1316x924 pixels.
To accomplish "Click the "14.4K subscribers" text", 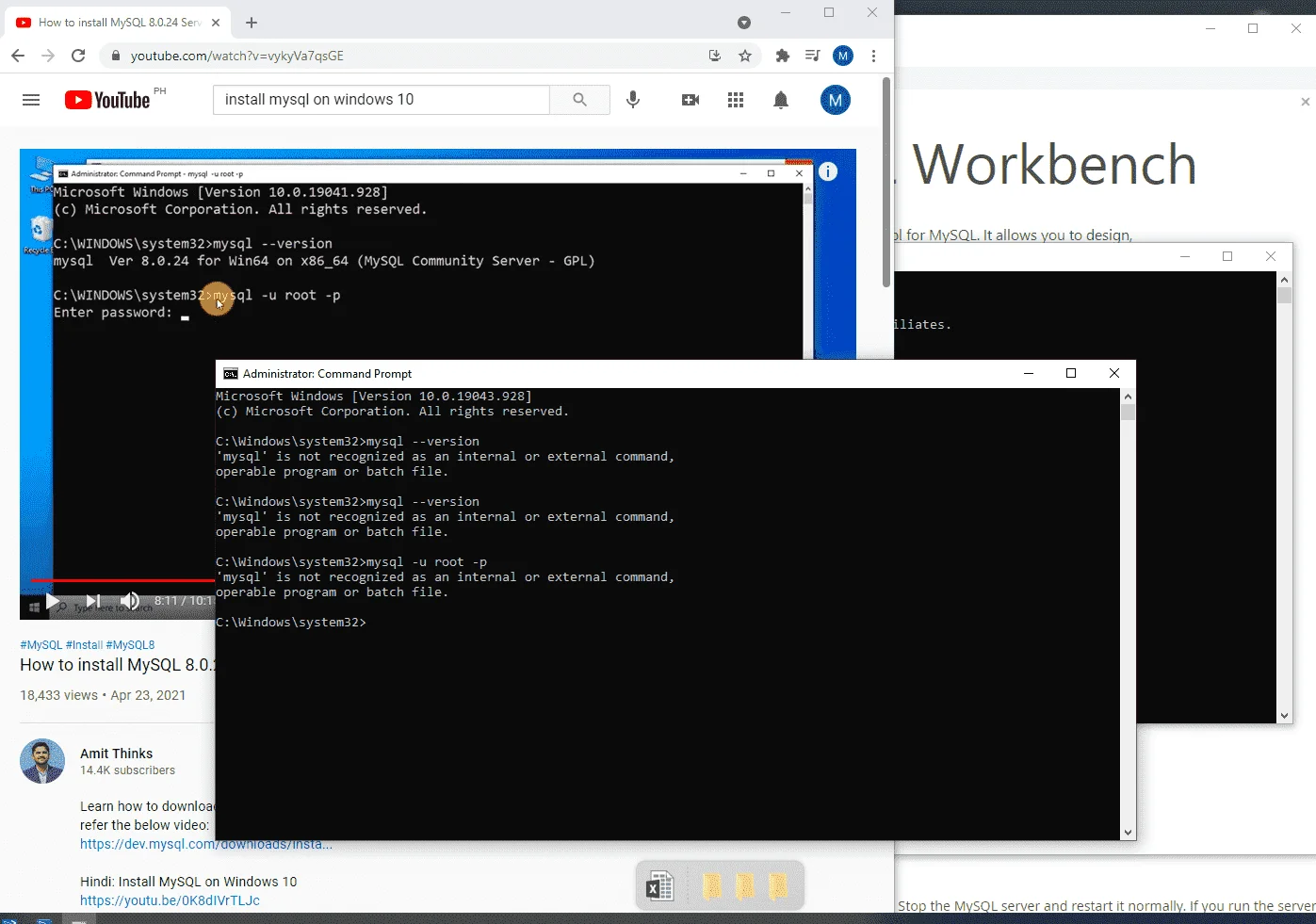I will [x=127, y=770].
